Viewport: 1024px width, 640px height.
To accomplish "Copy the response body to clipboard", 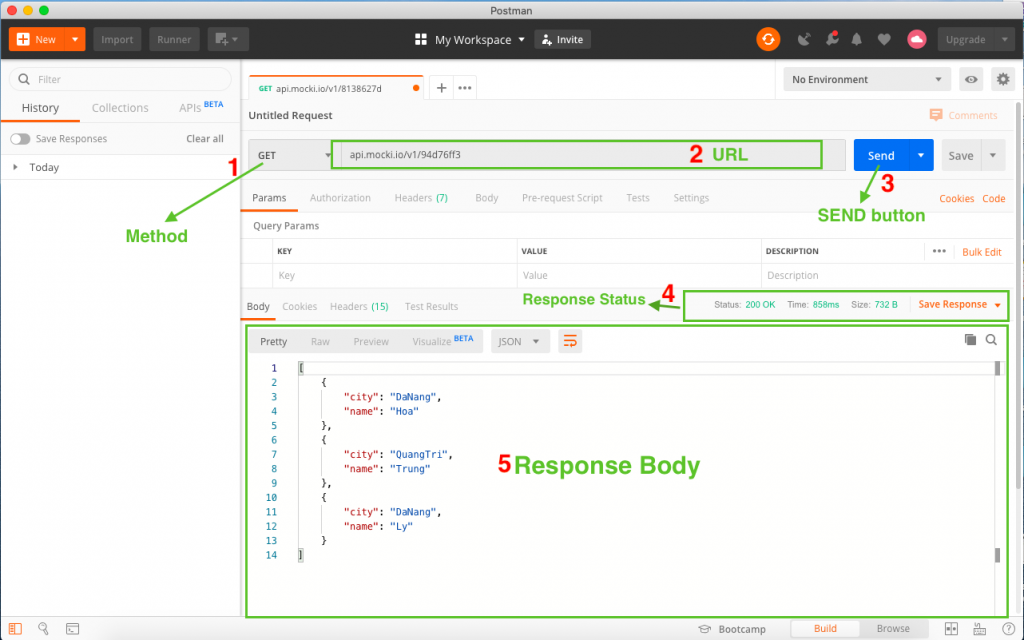I will (970, 340).
